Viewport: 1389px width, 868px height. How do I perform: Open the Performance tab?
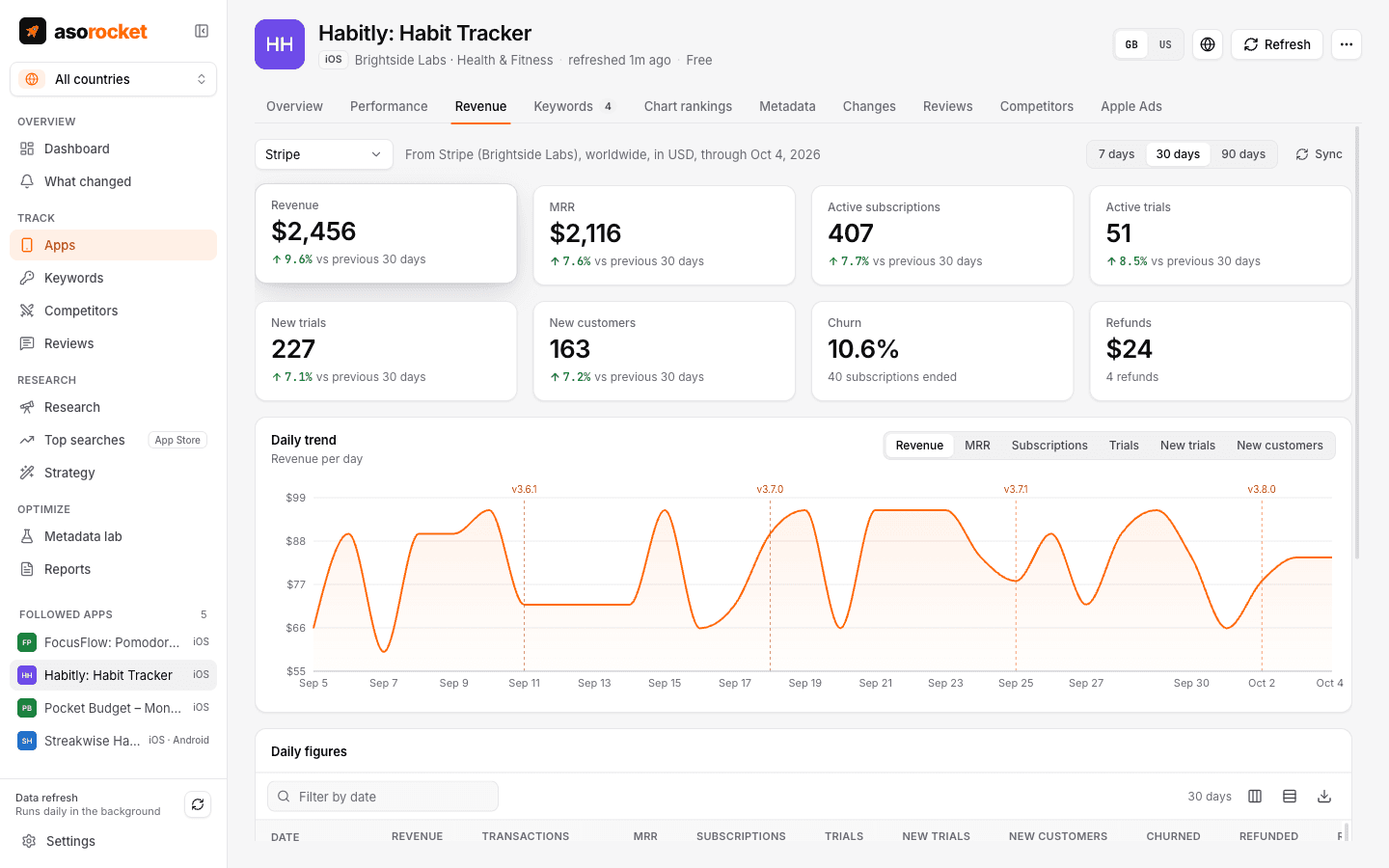pyautogui.click(x=389, y=106)
